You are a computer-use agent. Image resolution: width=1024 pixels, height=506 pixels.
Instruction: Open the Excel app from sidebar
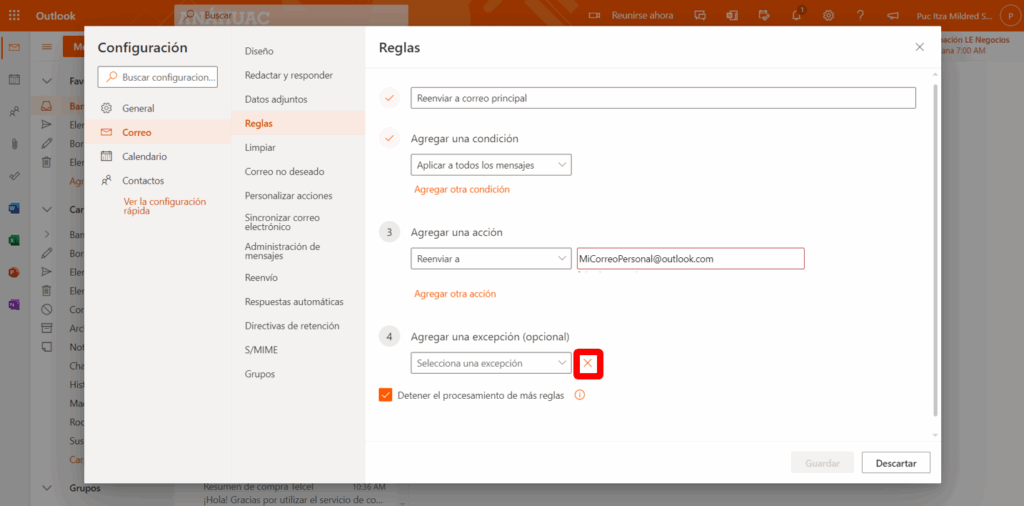[x=14, y=241]
